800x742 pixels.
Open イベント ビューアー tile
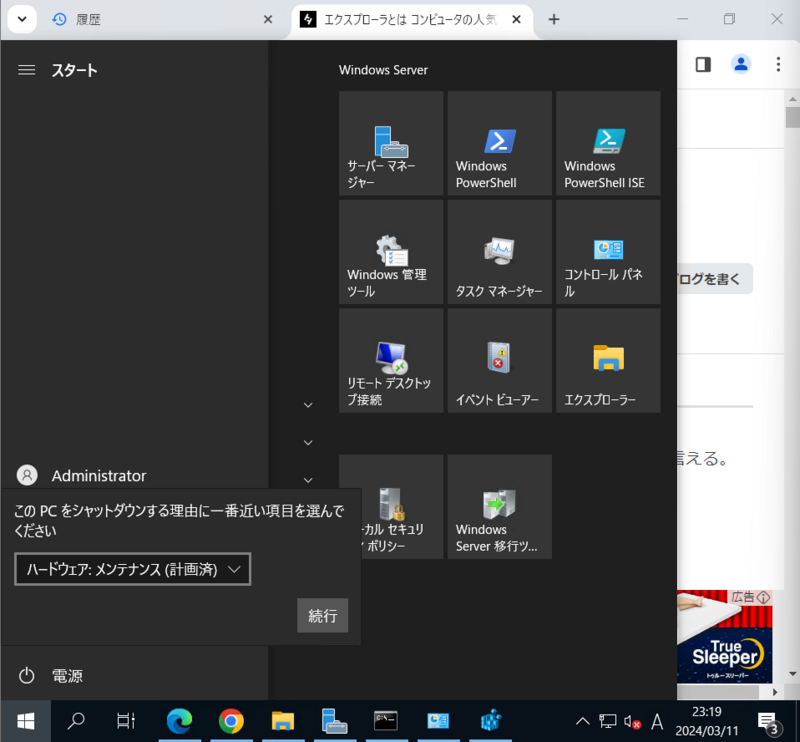coord(499,361)
